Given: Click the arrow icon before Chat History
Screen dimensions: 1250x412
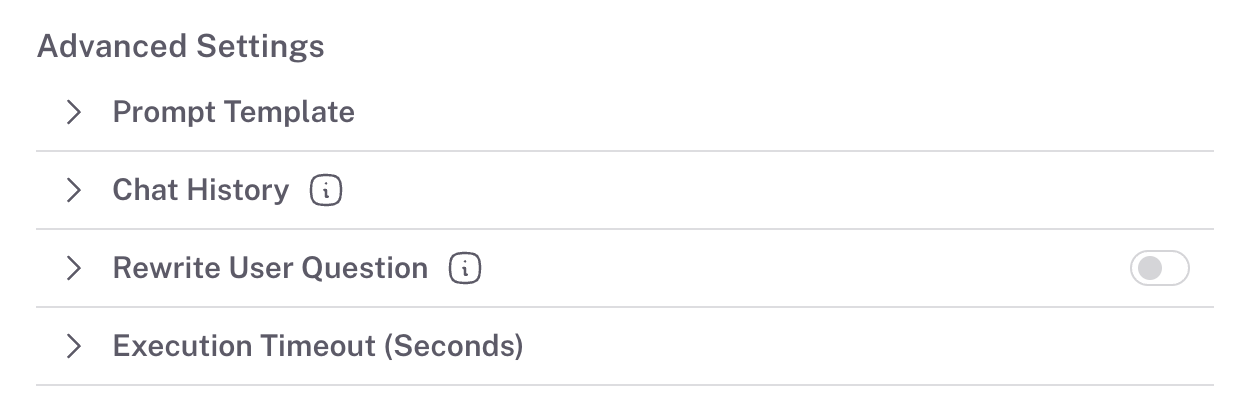Looking at the screenshot, I should point(73,190).
